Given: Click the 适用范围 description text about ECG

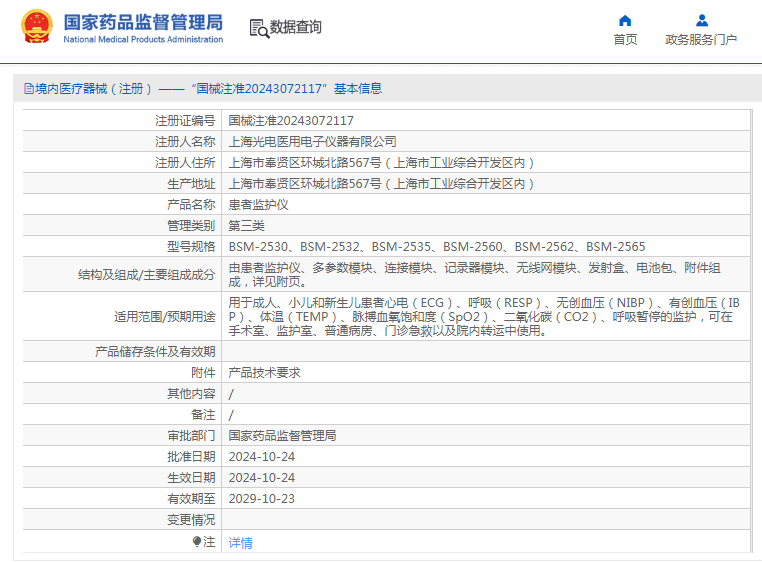Looking at the screenshot, I should (x=484, y=316).
